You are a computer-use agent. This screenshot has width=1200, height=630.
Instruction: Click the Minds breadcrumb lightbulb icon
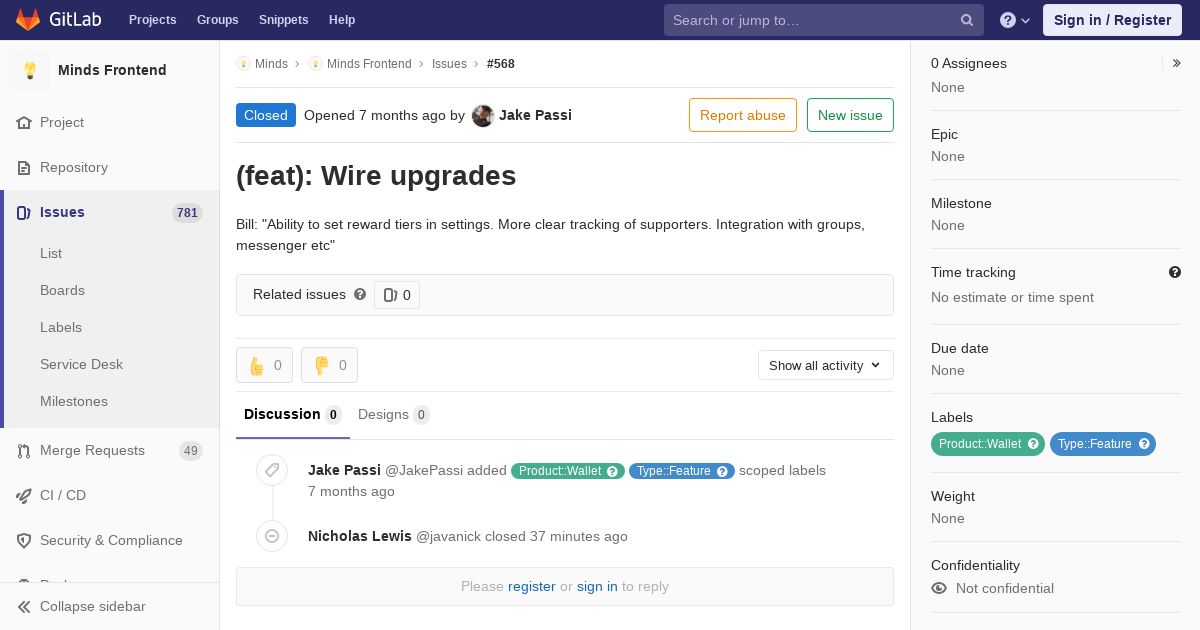(243, 64)
